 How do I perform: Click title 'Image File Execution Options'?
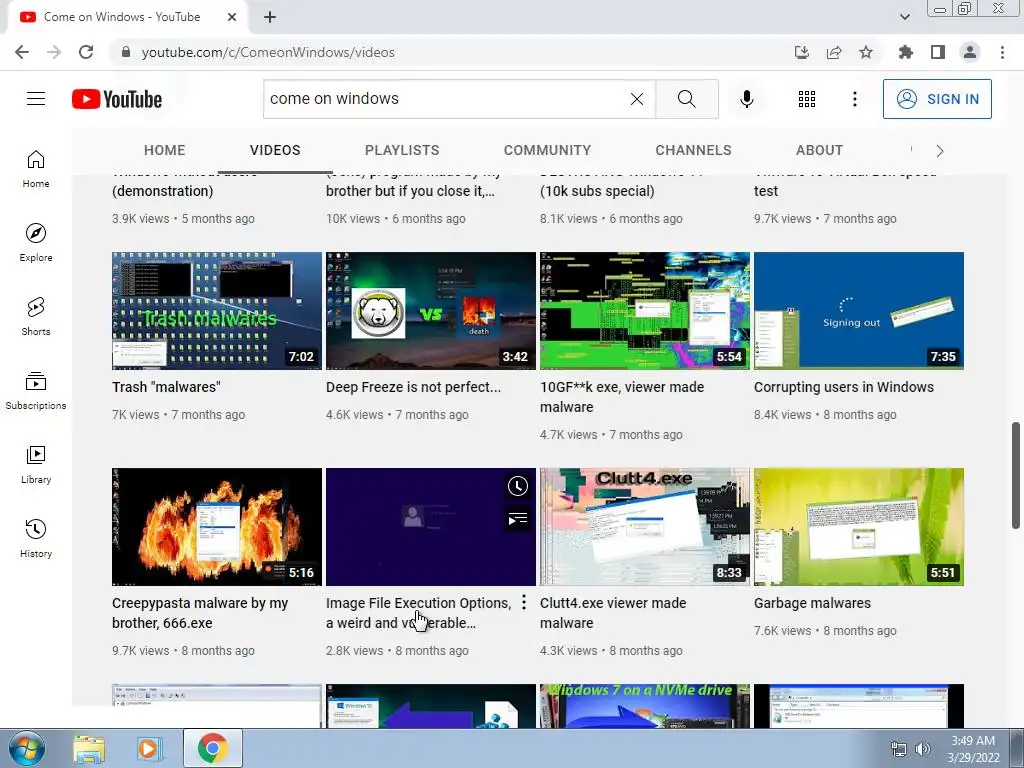click(x=419, y=613)
